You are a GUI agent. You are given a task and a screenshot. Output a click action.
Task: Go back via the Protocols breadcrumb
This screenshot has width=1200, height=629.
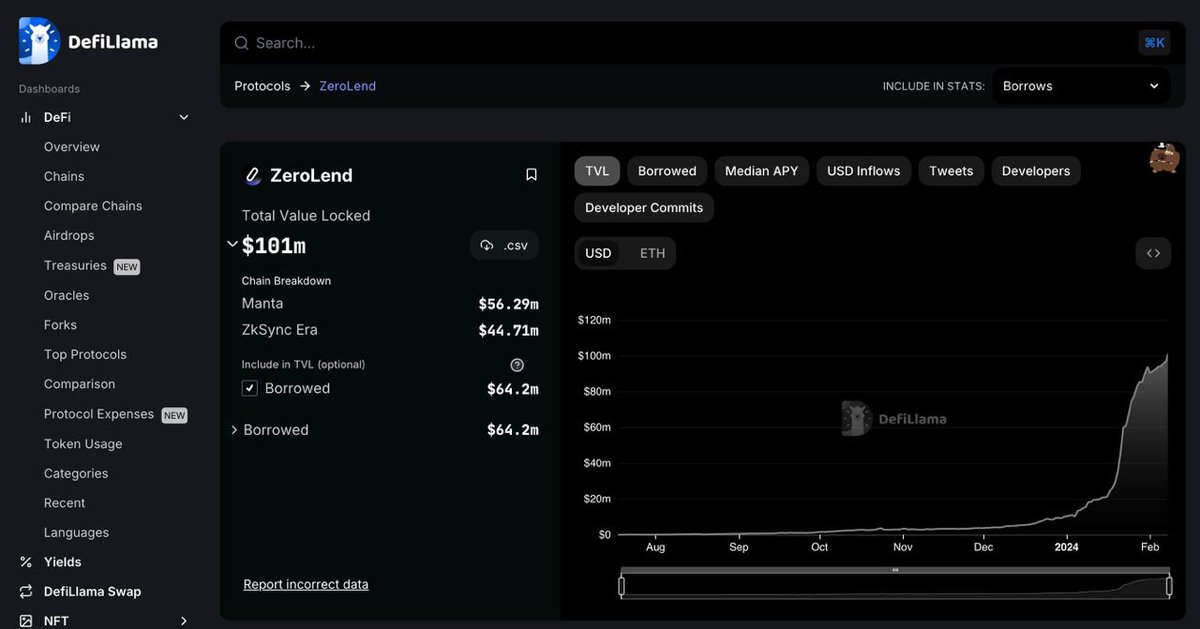pos(262,85)
